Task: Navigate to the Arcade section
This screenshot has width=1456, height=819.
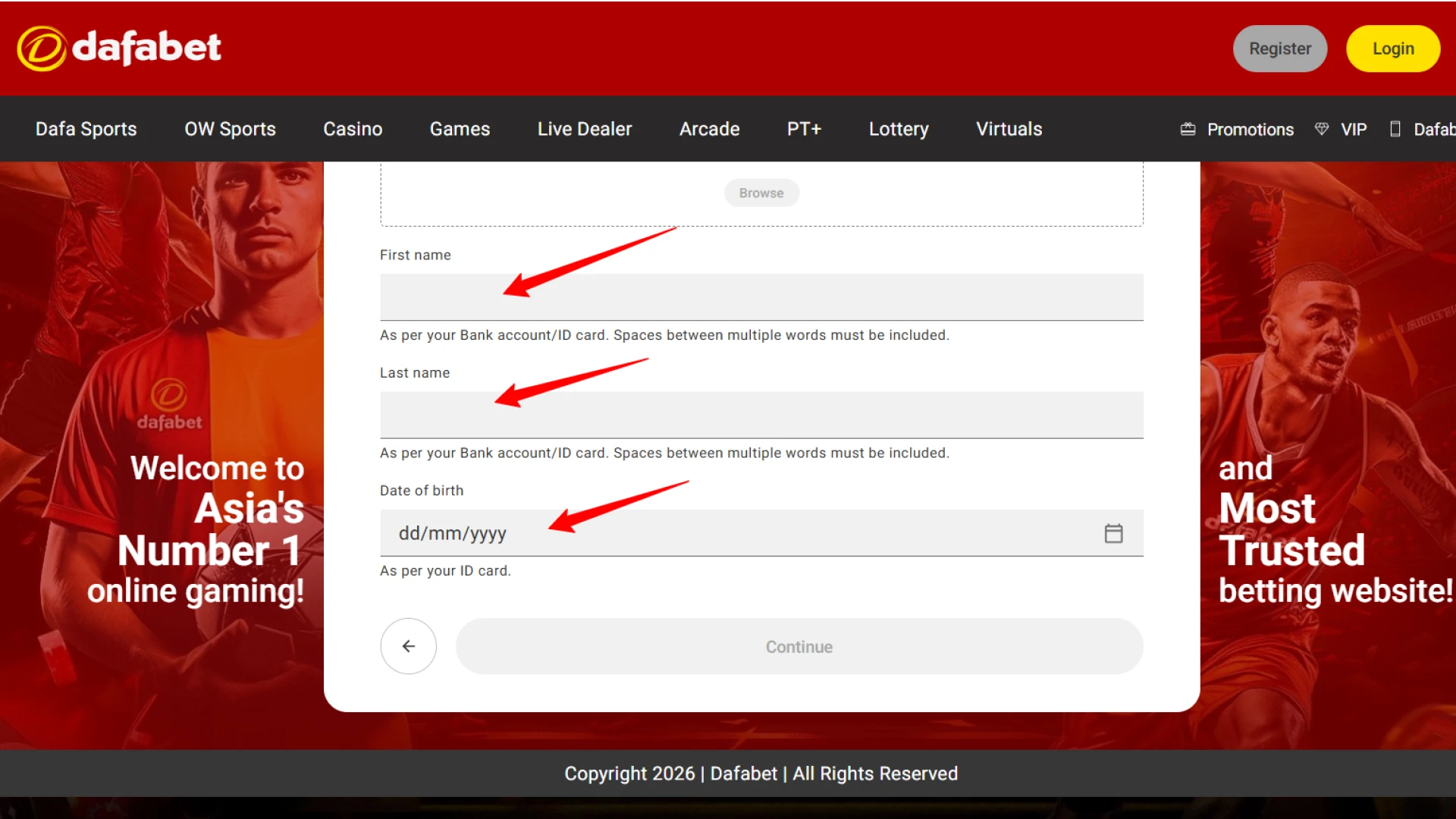Action: 709,129
